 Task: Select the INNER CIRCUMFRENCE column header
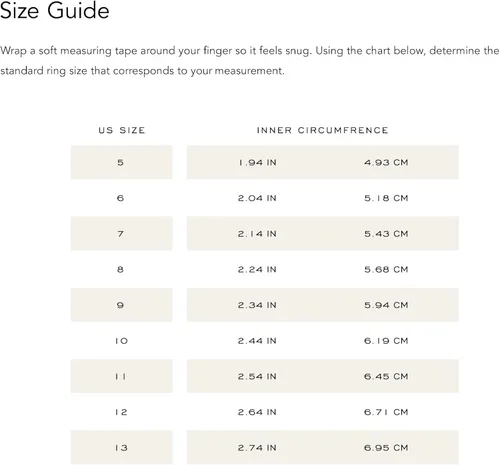[x=322, y=130]
